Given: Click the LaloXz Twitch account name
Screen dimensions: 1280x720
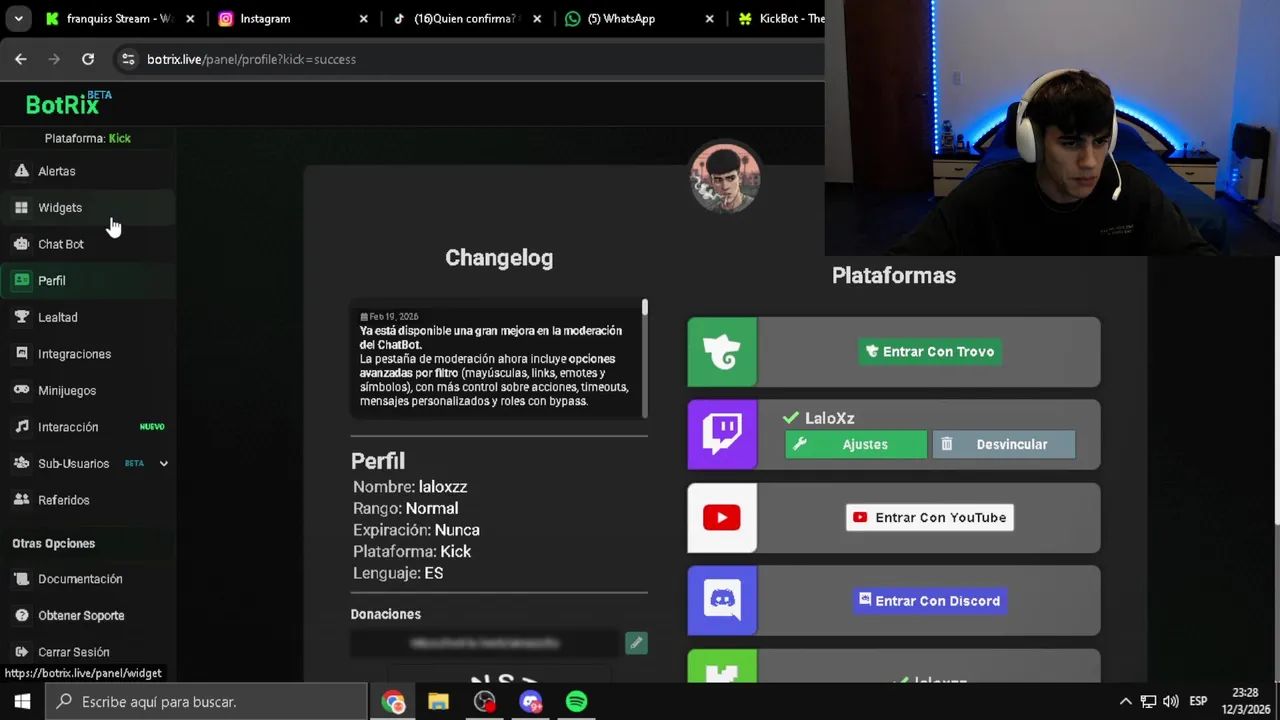Looking at the screenshot, I should click(829, 419).
